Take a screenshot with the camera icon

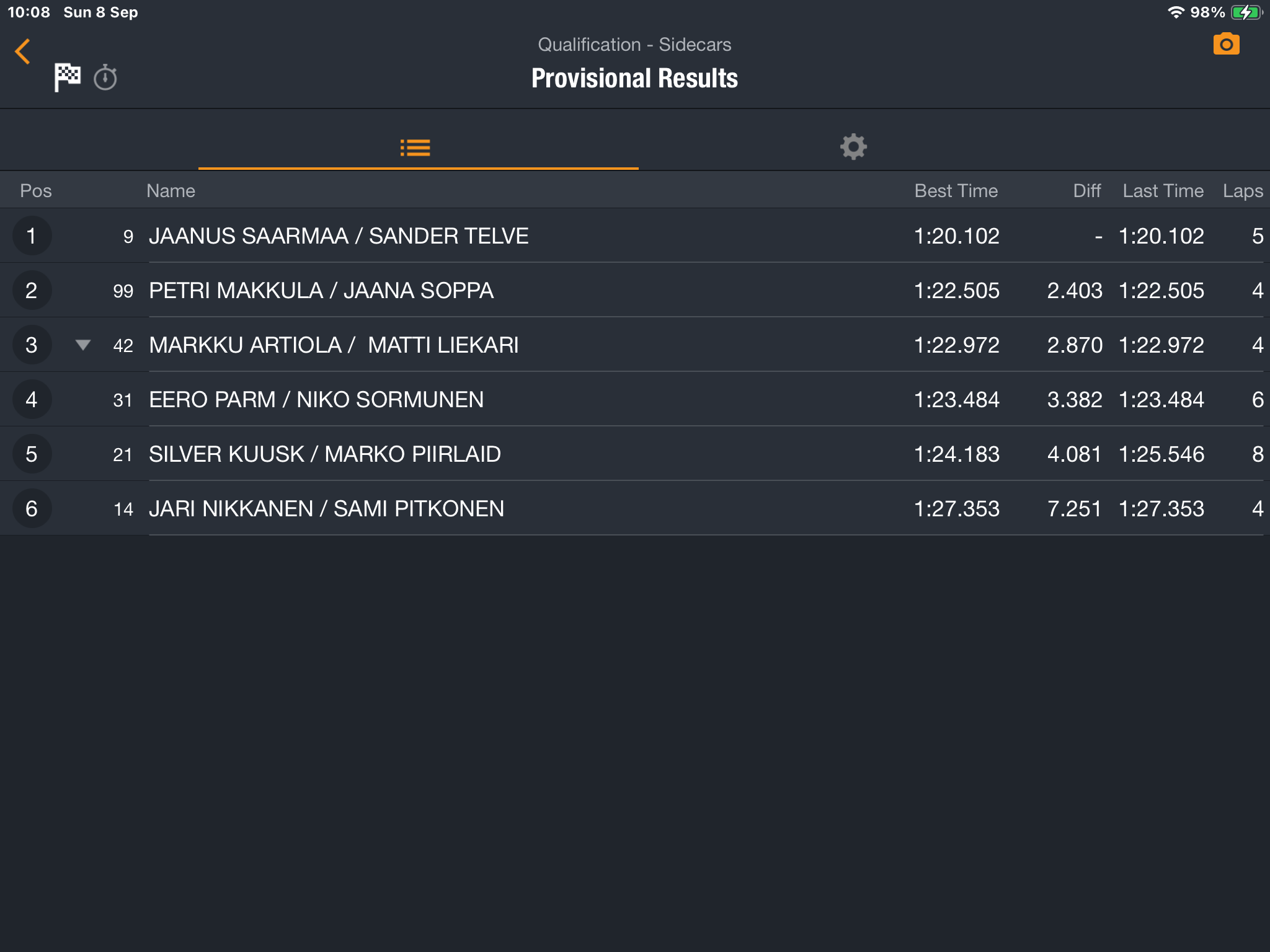pos(1226,45)
